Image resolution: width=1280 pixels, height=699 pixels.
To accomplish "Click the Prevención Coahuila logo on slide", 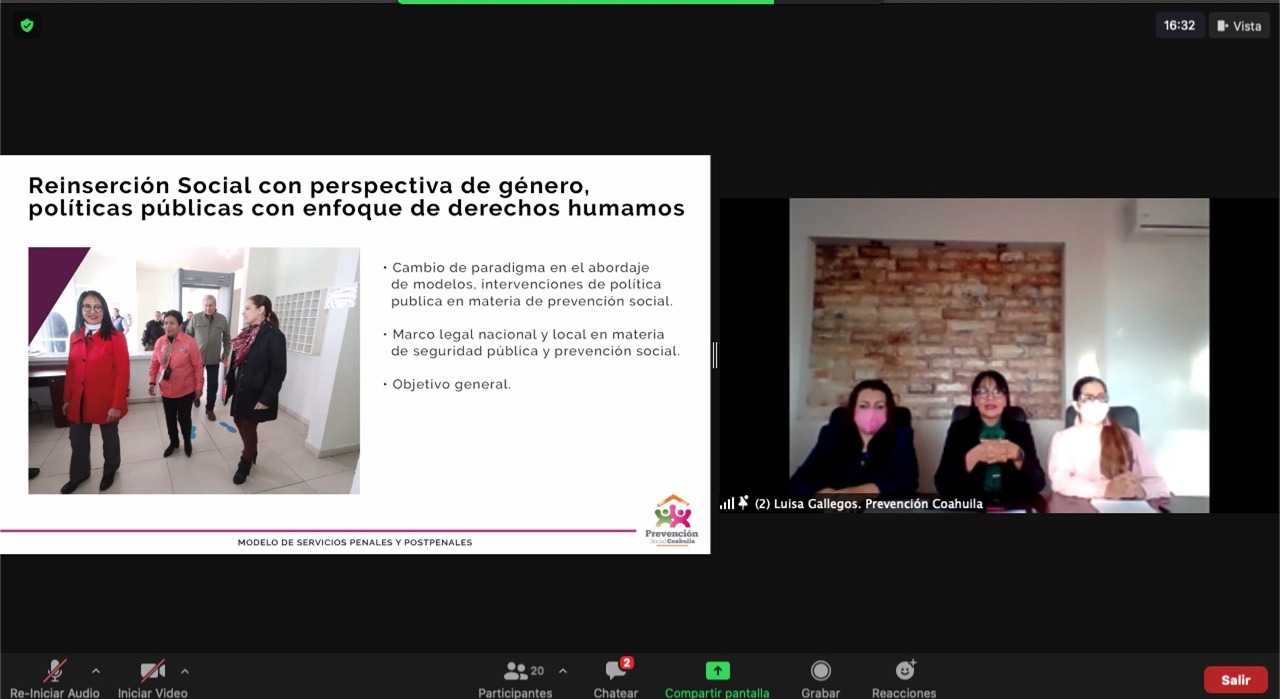I will tap(671, 521).
